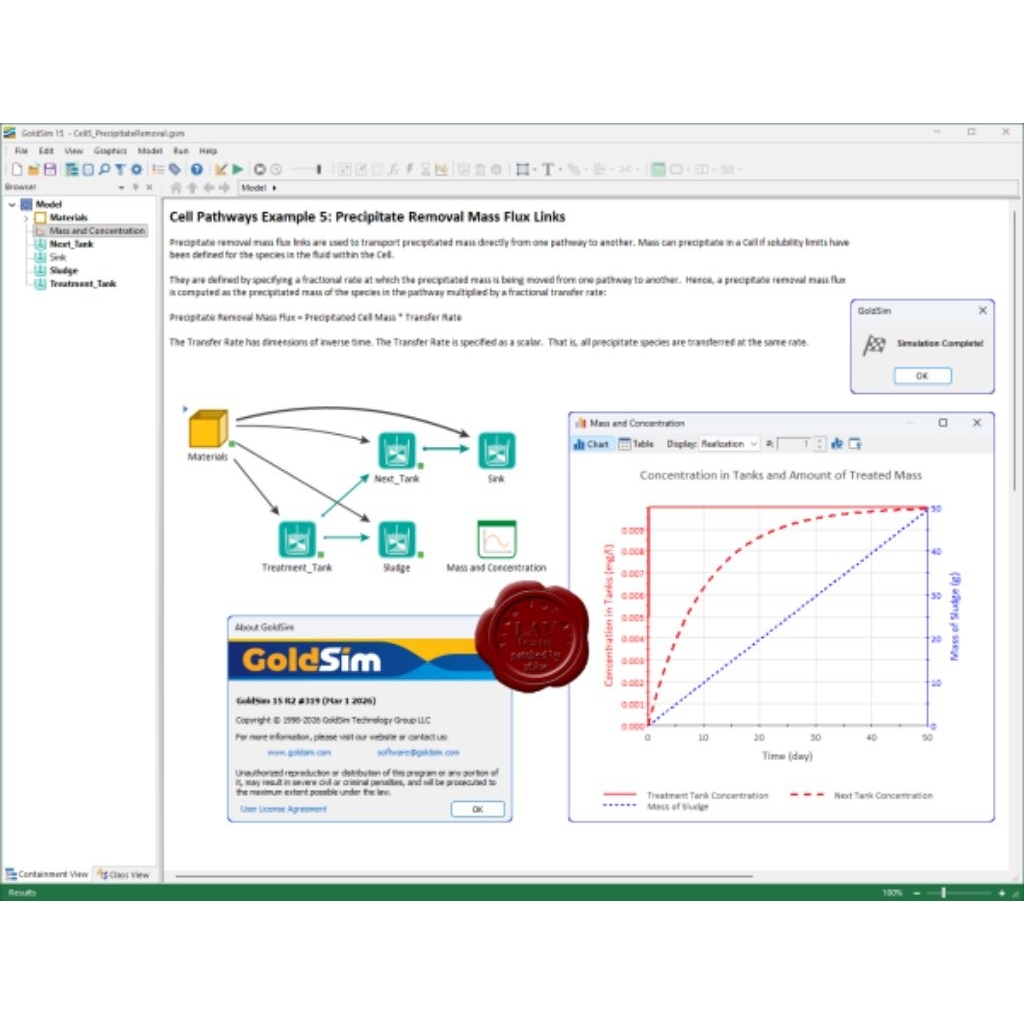Open the software@goldsim.com email link
Screen dimensions: 1024x1024
click(418, 752)
